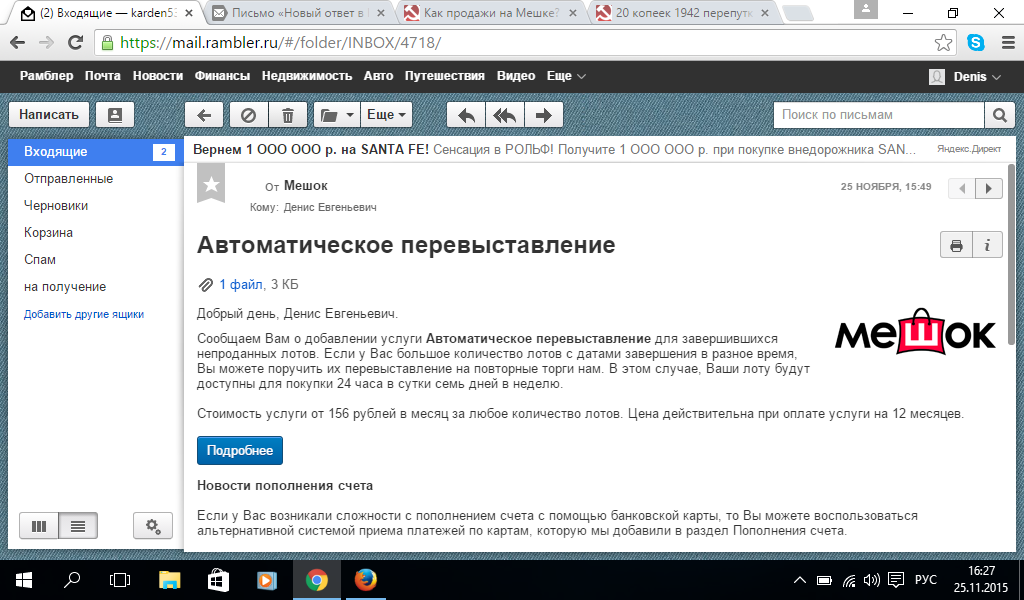The width and height of the screenshot is (1024, 600).
Task: Open the Windows Start menu
Action: 24,580
